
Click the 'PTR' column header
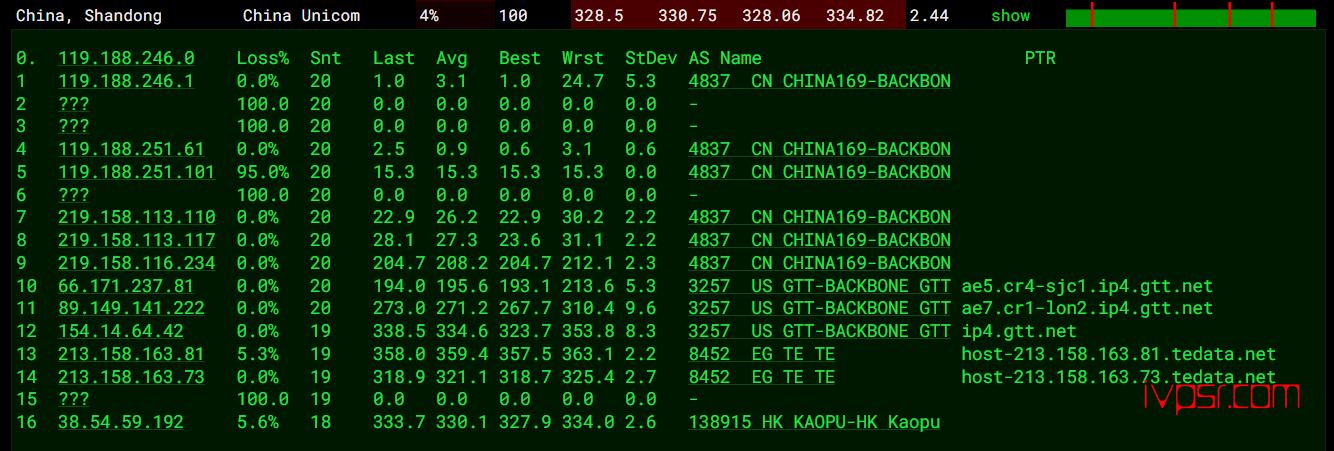coord(1040,58)
